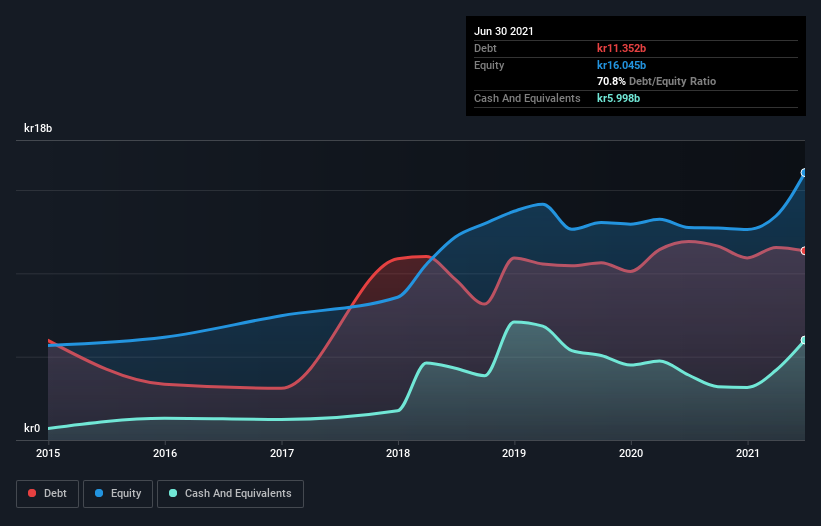Click the Equity label in the tooltip
The width and height of the screenshot is (821, 526).
(x=489, y=65)
